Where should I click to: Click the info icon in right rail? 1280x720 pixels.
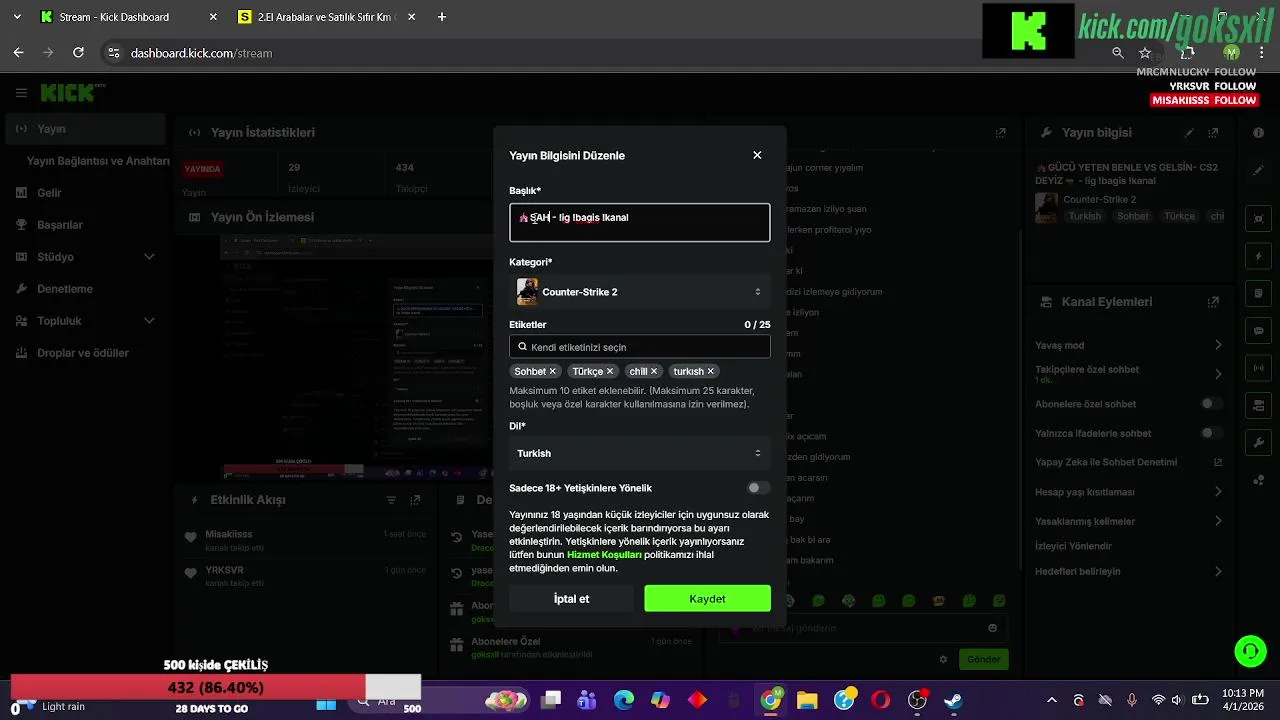click(x=1259, y=132)
